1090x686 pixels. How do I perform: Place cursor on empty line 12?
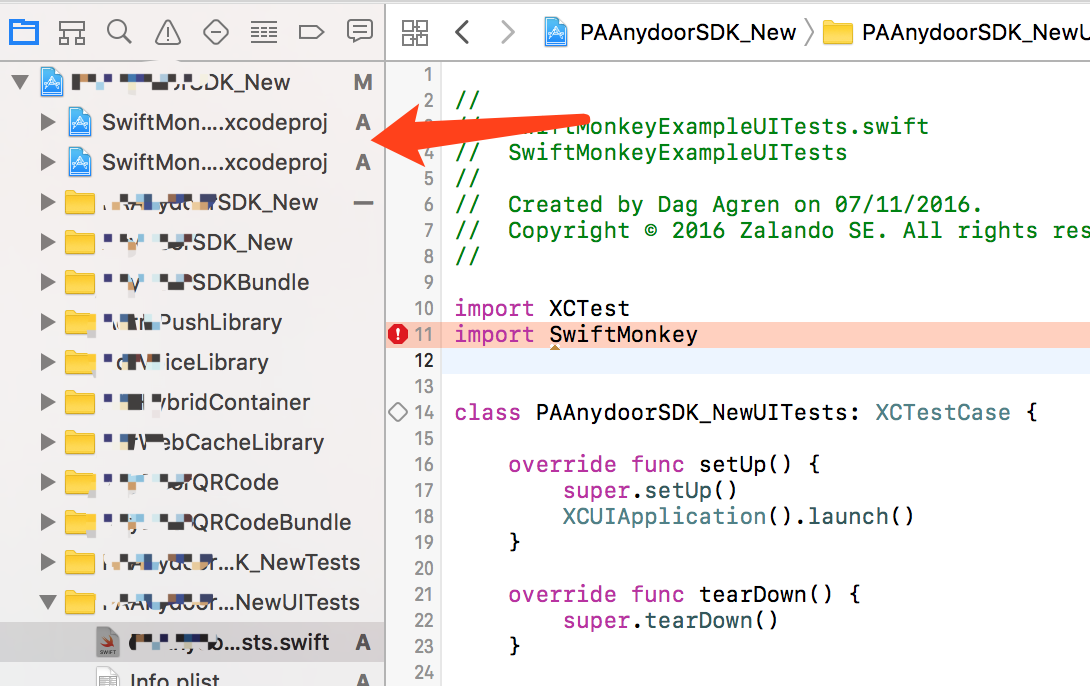click(765, 361)
